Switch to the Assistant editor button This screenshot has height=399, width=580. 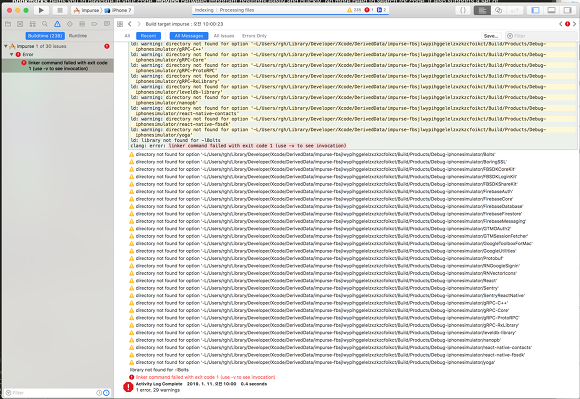499,10
